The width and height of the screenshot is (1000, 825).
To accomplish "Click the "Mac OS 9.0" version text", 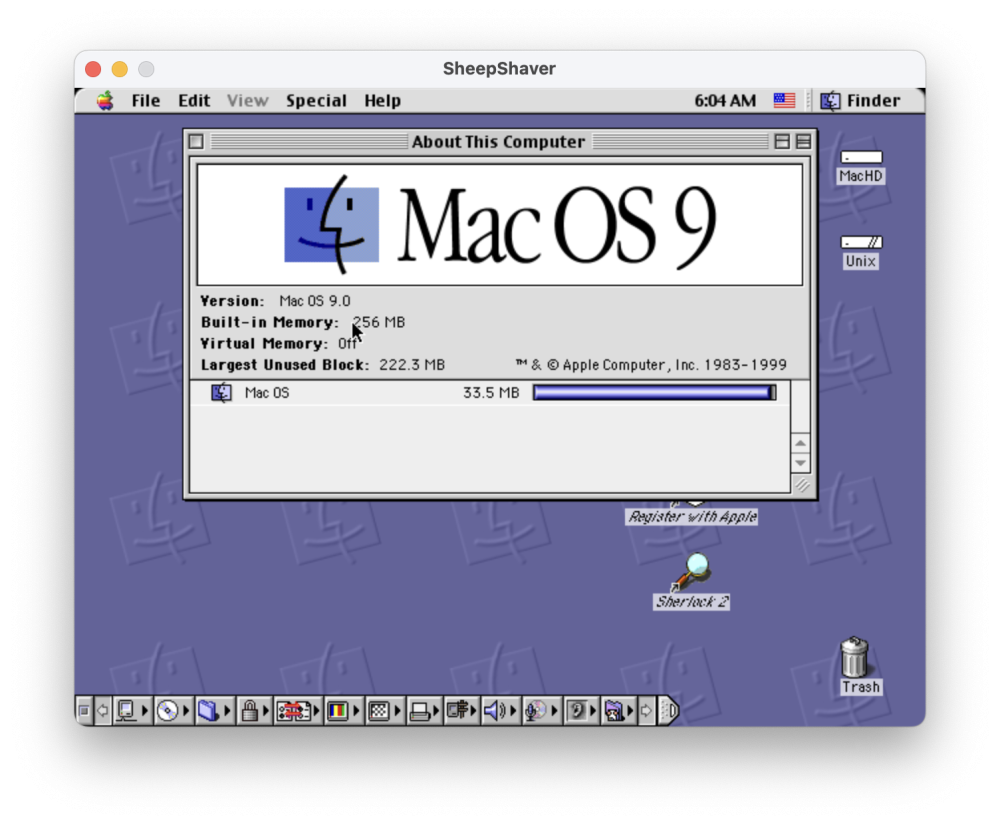I will 314,301.
